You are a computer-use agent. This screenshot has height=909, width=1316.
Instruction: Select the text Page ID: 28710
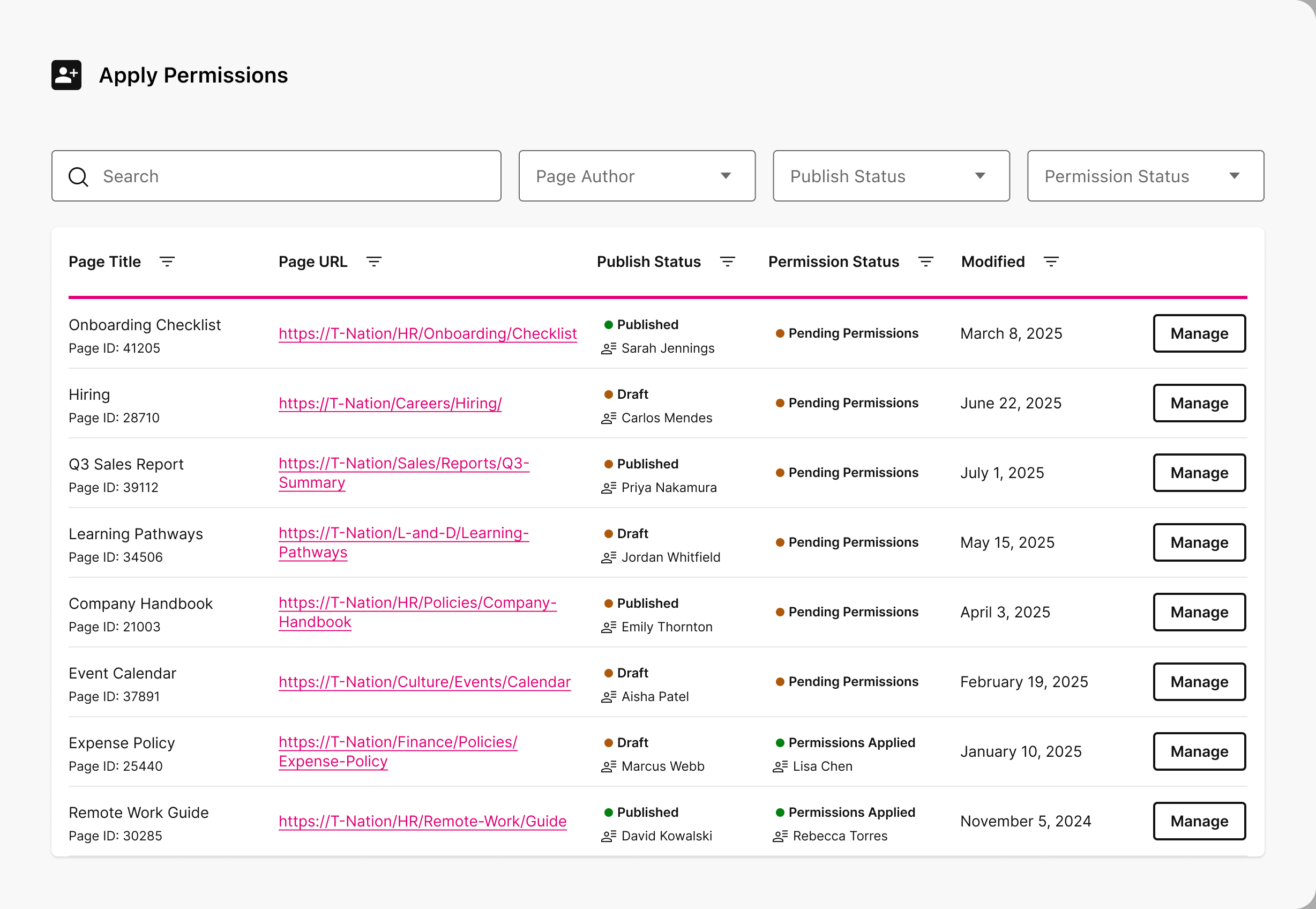click(114, 418)
